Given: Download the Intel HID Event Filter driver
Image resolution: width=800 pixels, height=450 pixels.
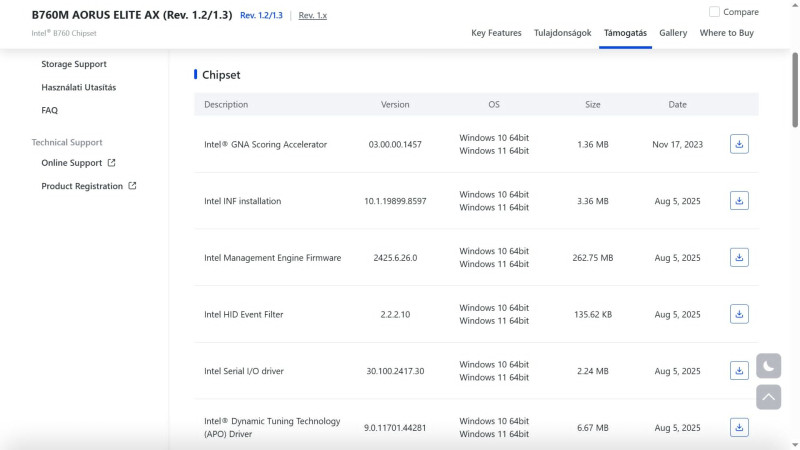Looking at the screenshot, I should tap(739, 314).
